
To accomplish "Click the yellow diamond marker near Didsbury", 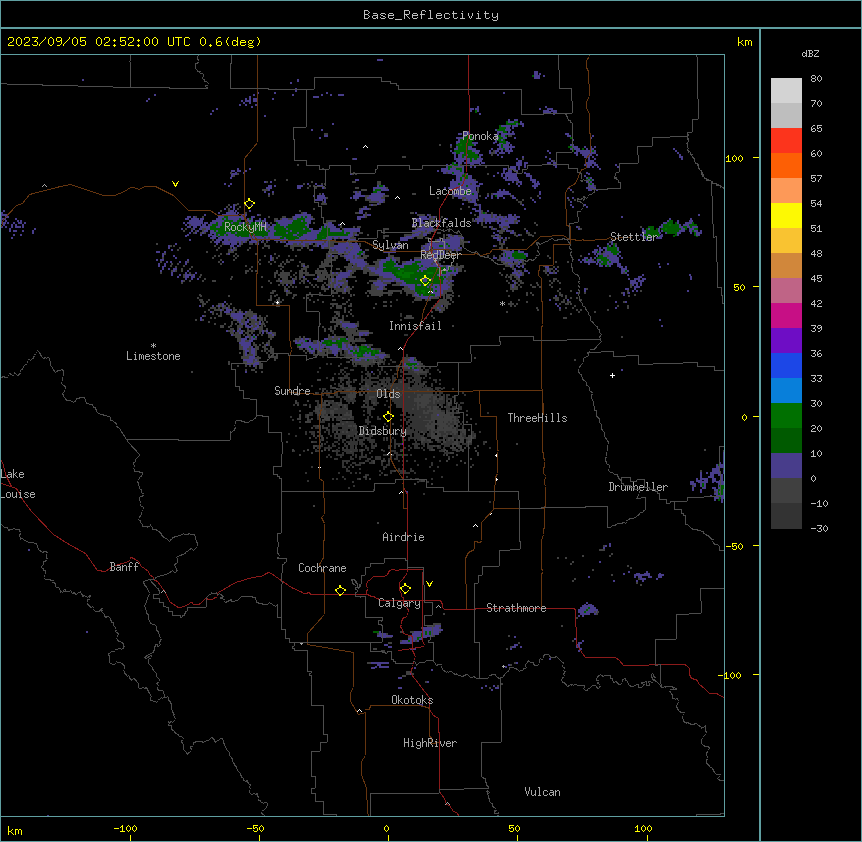I will (388, 417).
